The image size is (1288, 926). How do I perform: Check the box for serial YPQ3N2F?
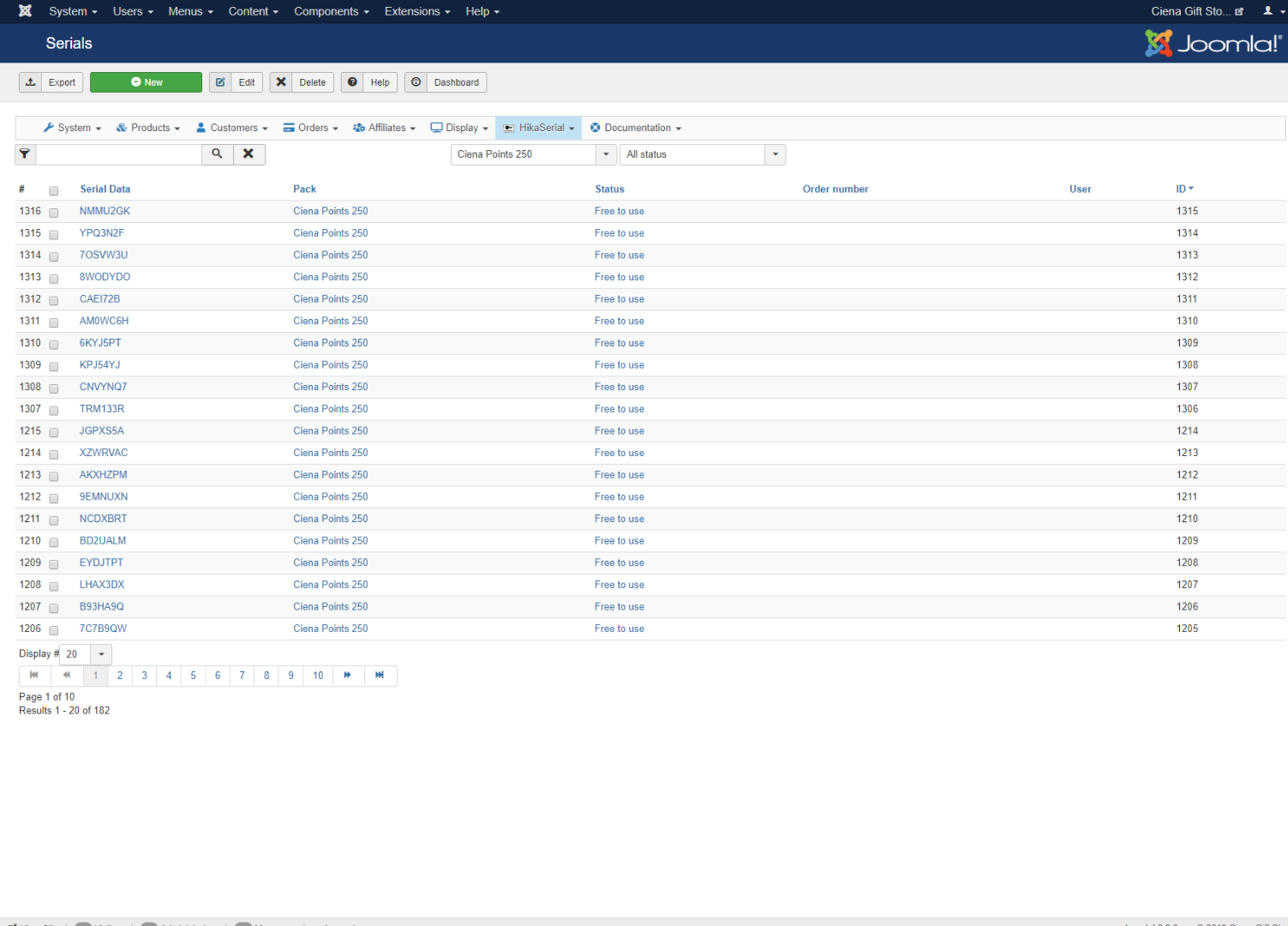pyautogui.click(x=53, y=235)
